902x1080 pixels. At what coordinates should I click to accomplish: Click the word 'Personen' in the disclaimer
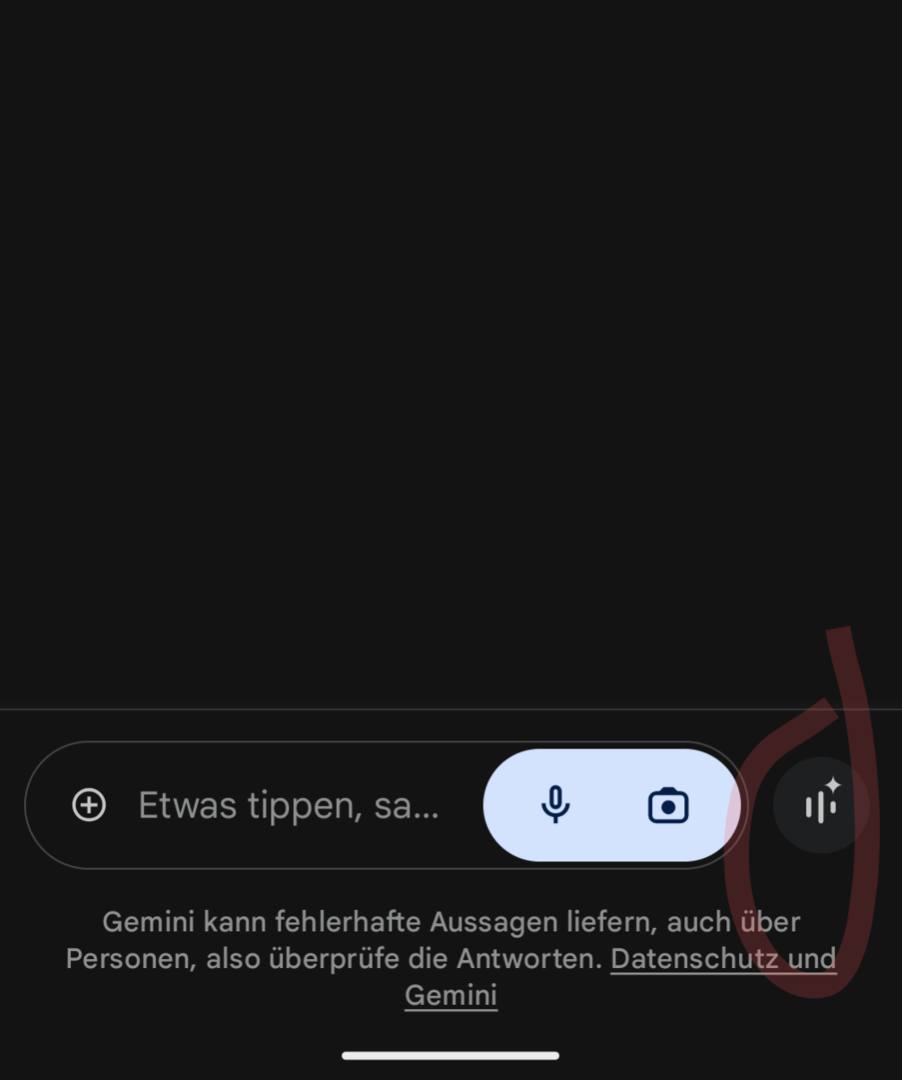[x=131, y=959]
